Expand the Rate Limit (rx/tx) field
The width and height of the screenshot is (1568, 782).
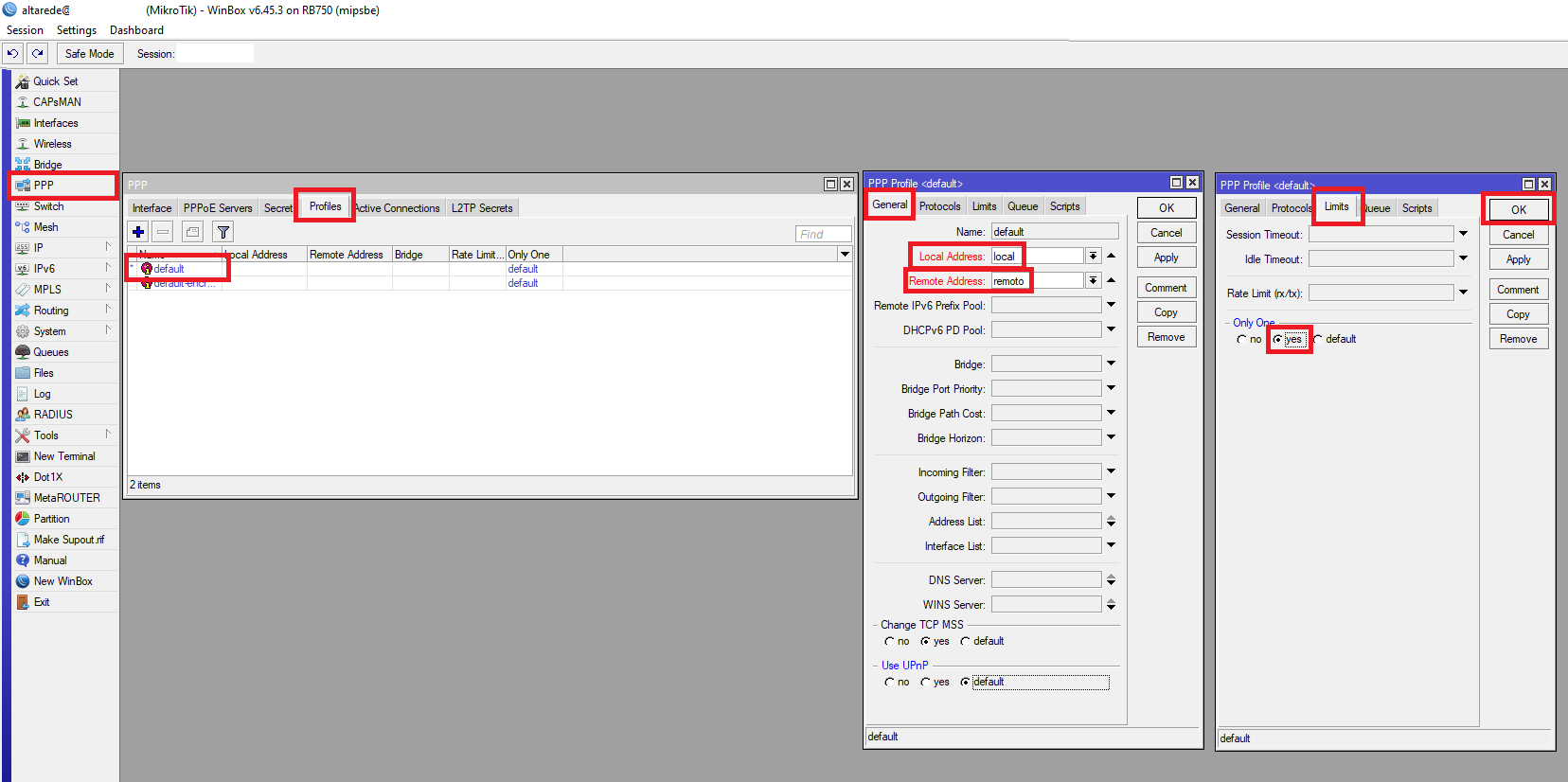1464,293
